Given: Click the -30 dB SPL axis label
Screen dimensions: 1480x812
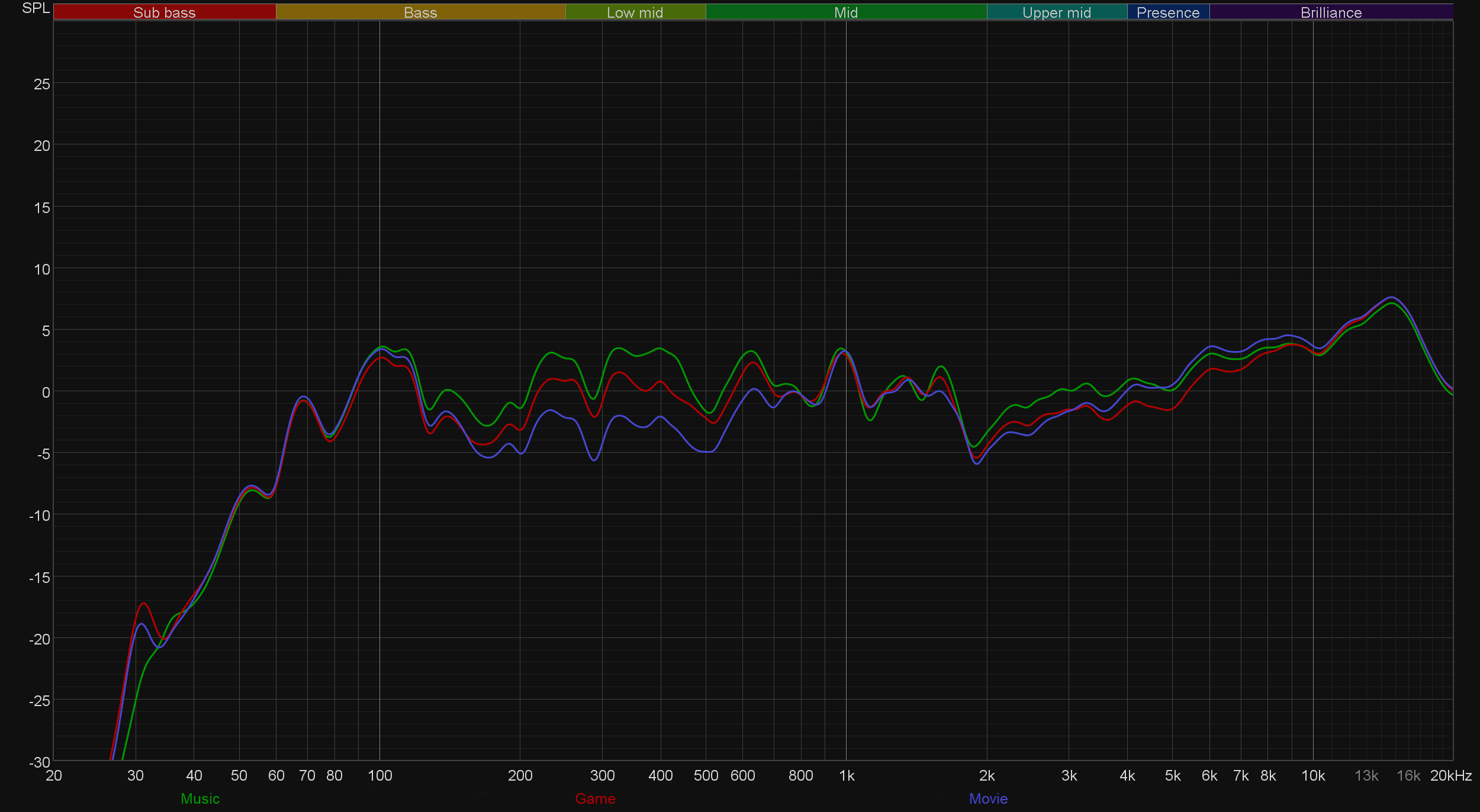Looking at the screenshot, I should pyautogui.click(x=40, y=762).
